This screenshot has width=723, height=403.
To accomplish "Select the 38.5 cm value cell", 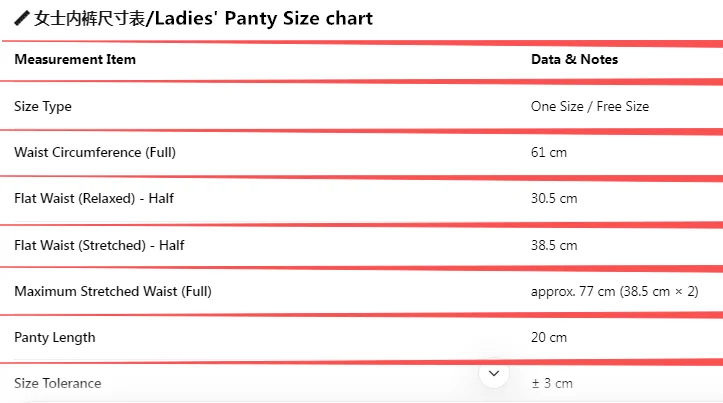I will click(x=554, y=245).
